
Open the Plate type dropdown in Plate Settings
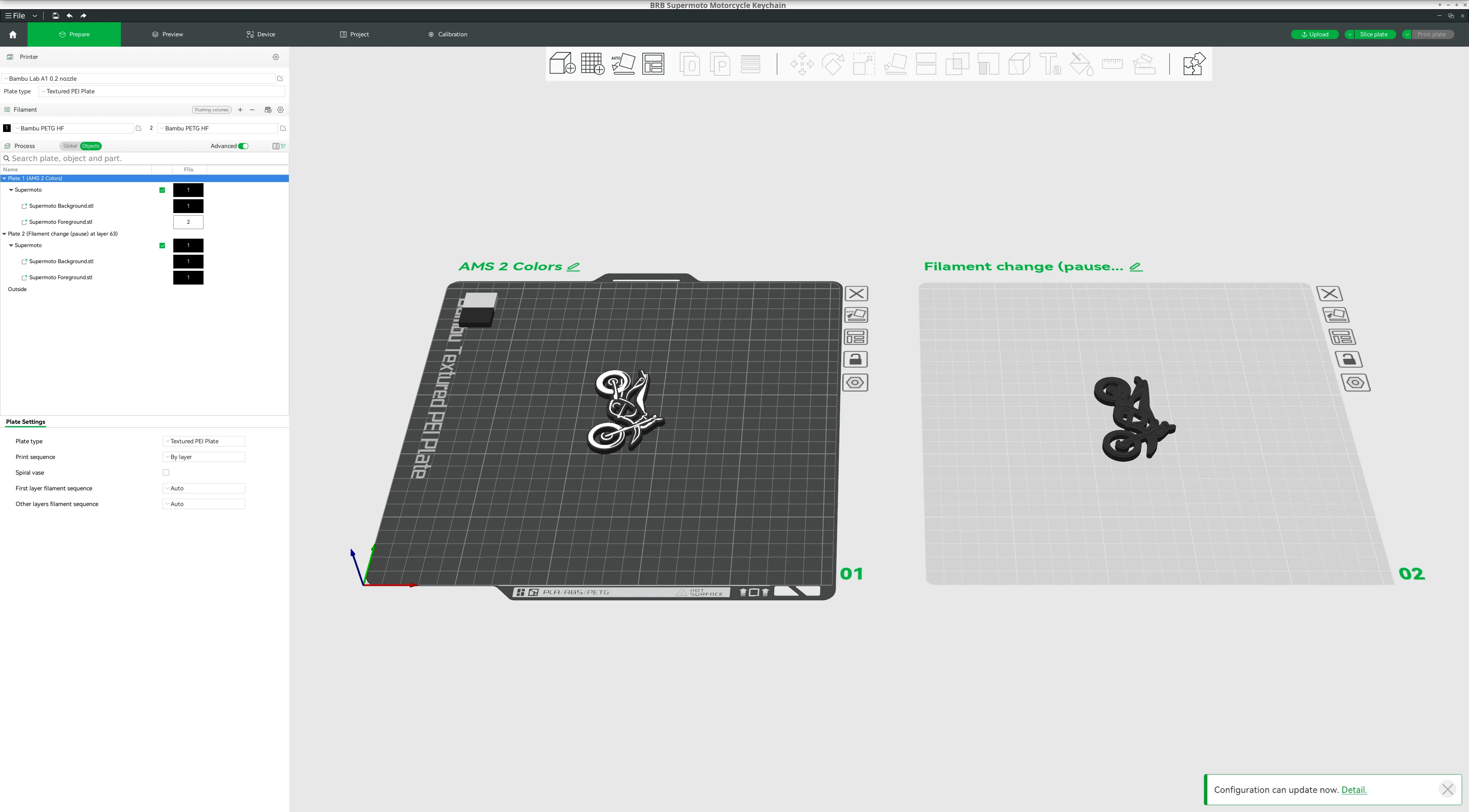203,441
